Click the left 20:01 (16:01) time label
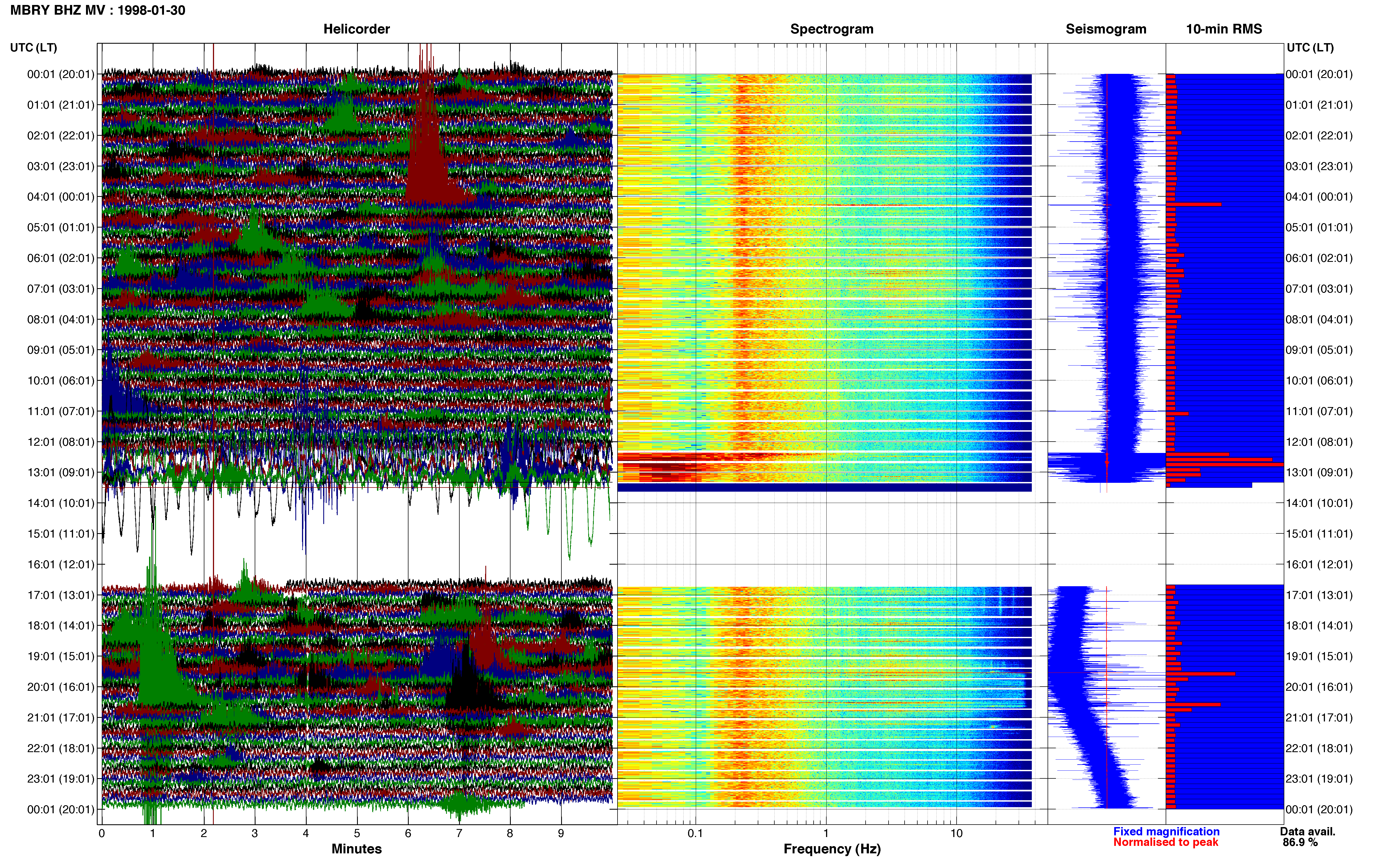The height and width of the screenshot is (868, 1388). (x=61, y=687)
